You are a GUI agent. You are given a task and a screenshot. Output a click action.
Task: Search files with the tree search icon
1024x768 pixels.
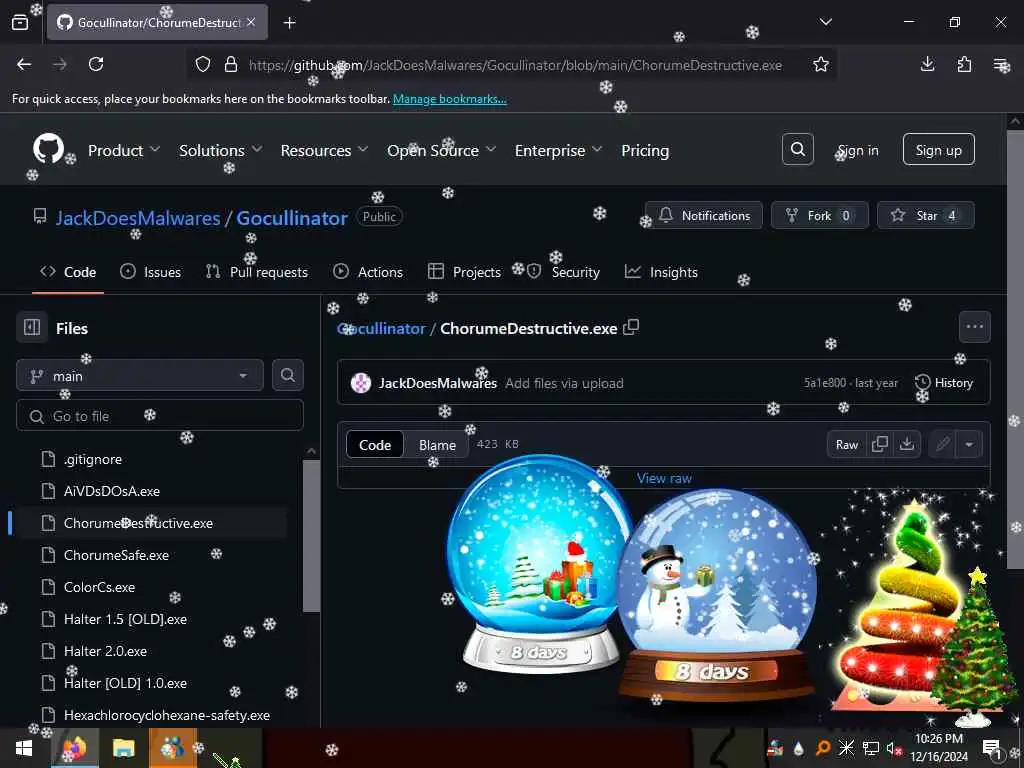tap(287, 375)
